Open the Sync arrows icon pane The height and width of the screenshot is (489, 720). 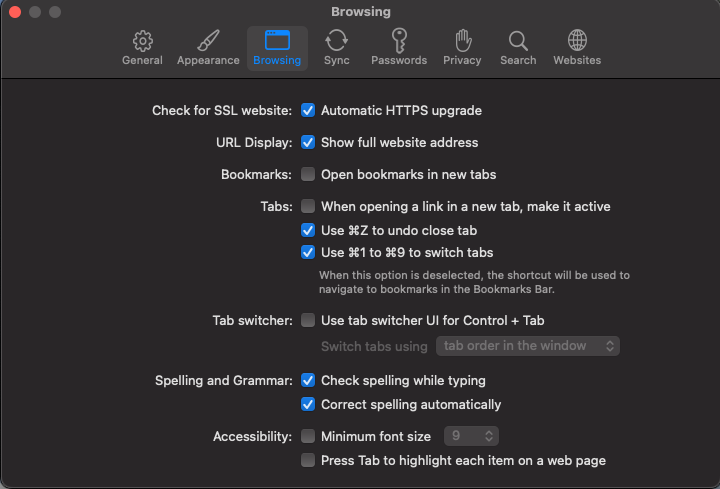[x=337, y=41]
